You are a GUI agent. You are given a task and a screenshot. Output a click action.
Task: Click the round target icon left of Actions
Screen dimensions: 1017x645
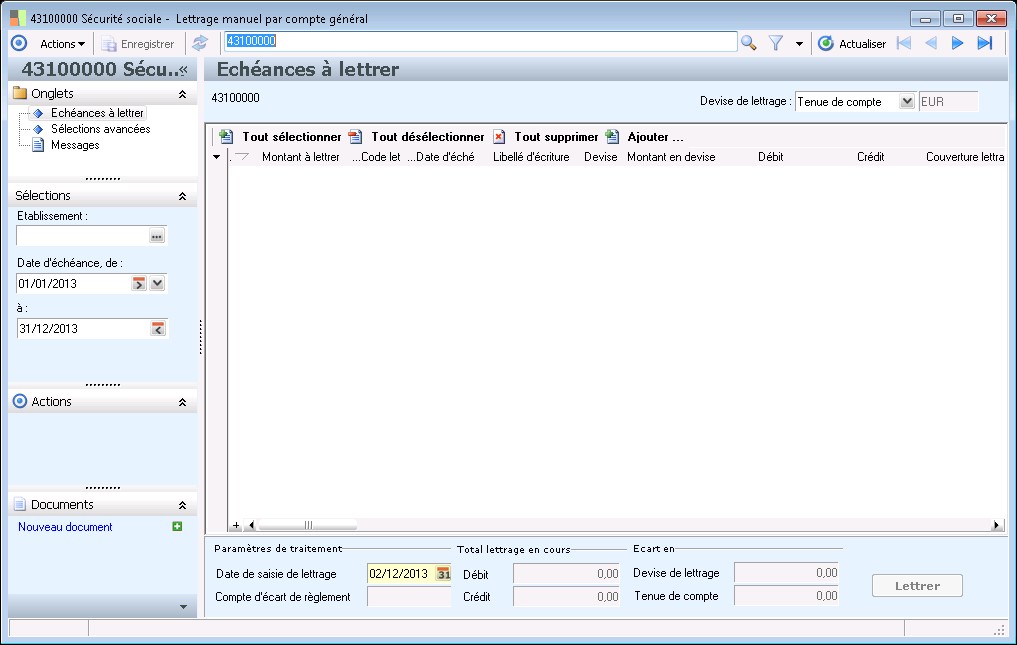[x=19, y=43]
